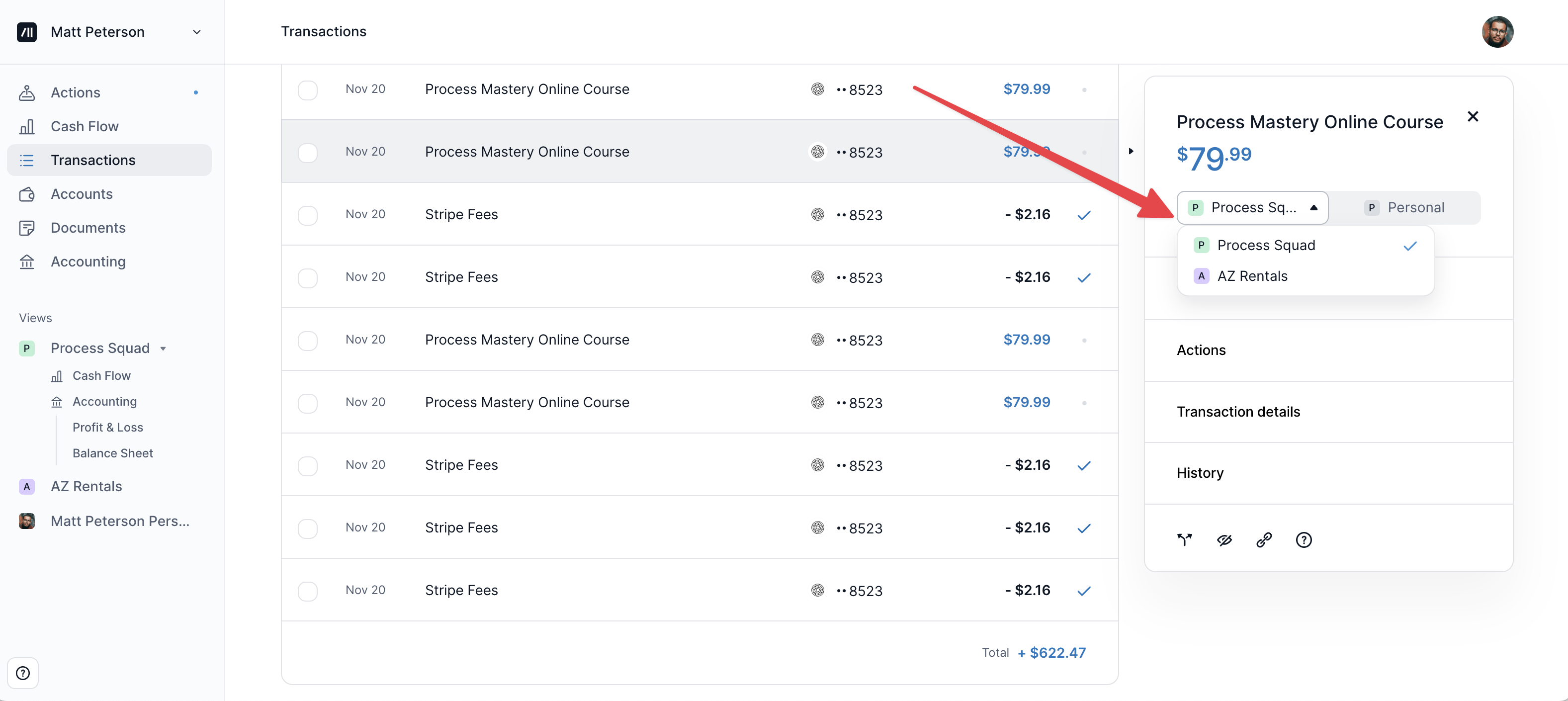Click the help icon in details panel

pos(1303,540)
